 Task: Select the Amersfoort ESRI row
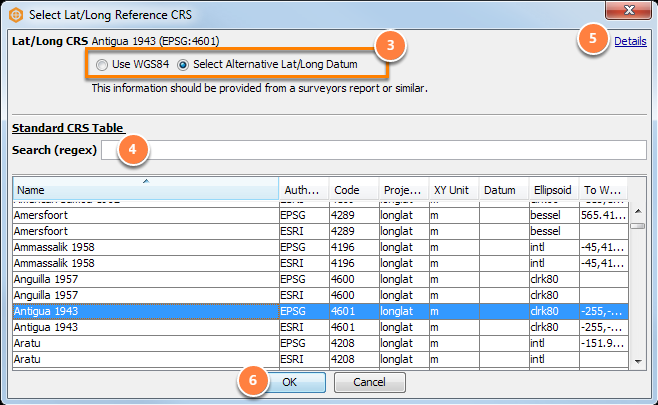[x=320, y=231]
